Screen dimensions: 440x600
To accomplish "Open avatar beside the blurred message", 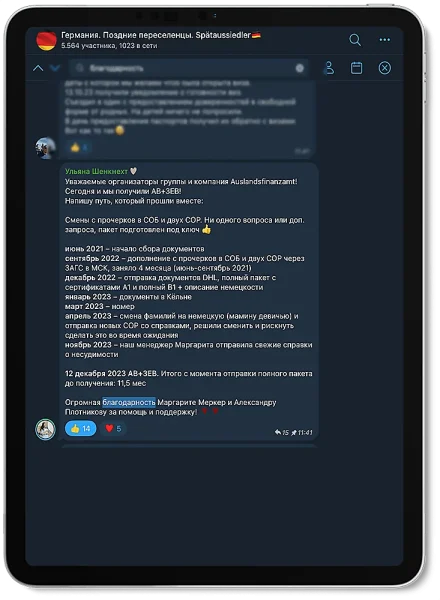I will pos(46,148).
